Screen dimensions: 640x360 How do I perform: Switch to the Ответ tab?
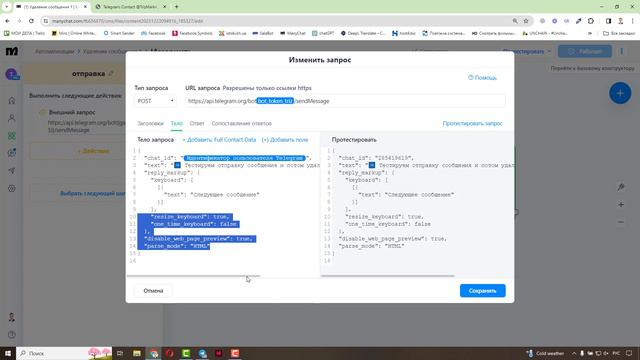pyautogui.click(x=197, y=123)
